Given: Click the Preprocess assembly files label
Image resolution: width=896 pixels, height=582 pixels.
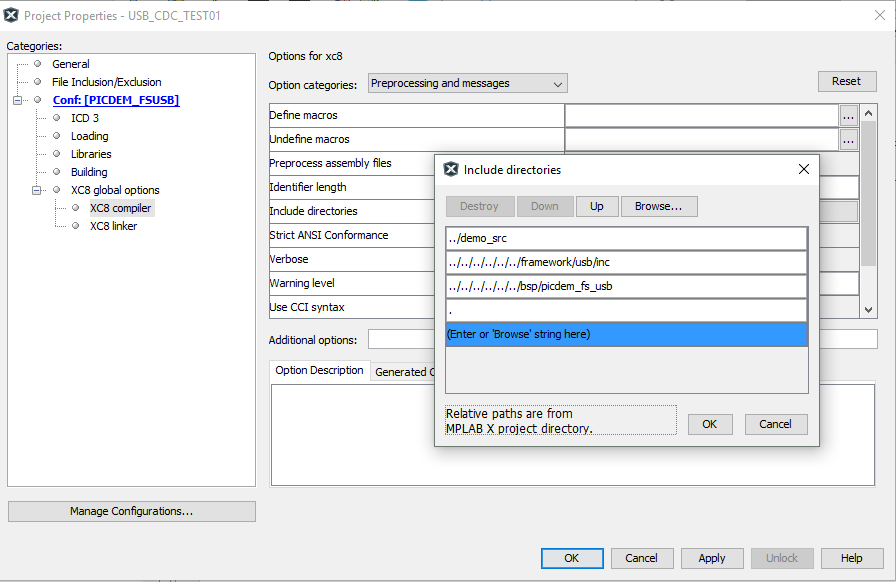Looking at the screenshot, I should [x=330, y=164].
